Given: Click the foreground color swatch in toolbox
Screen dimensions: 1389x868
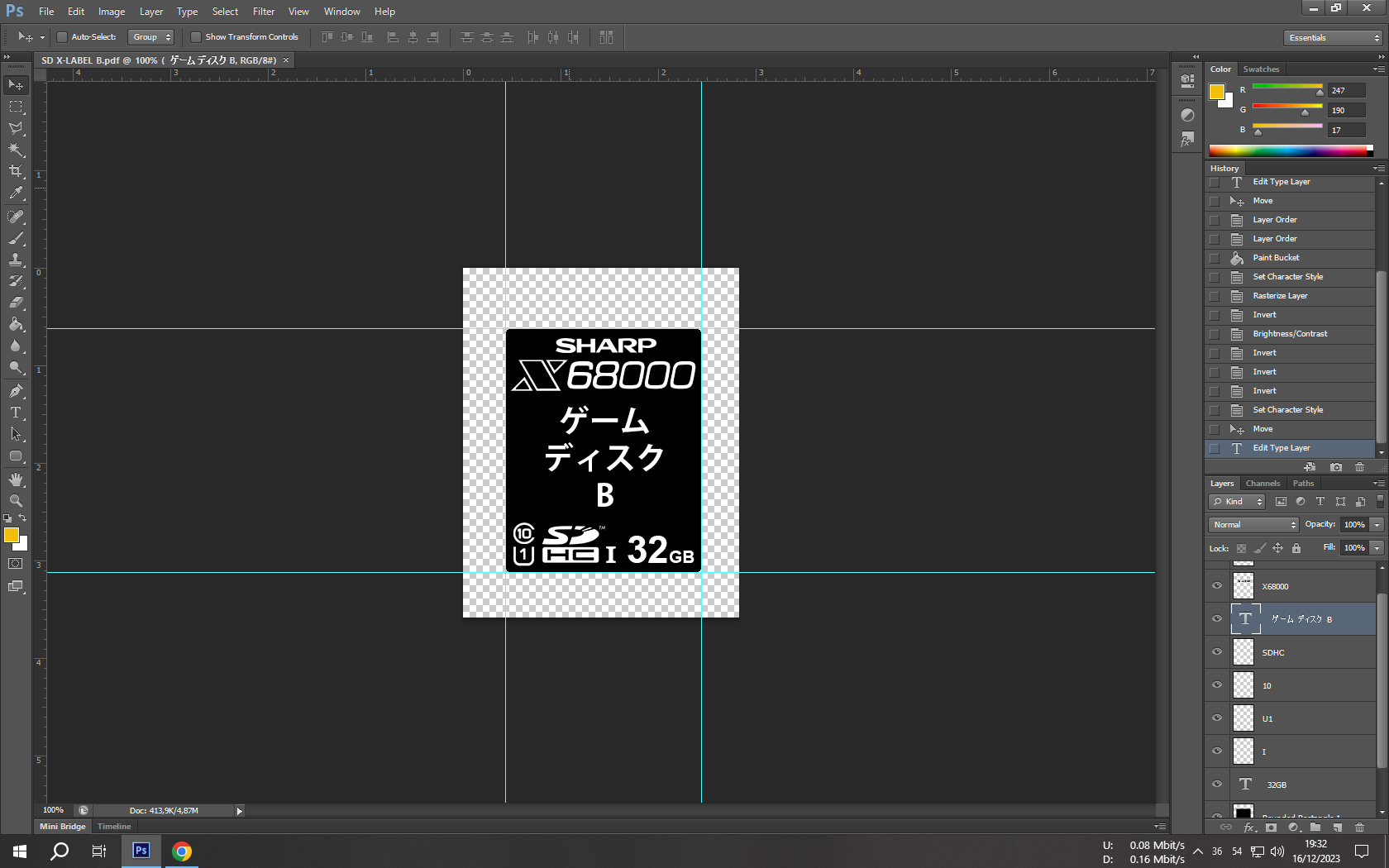Looking at the screenshot, I should click(12, 536).
